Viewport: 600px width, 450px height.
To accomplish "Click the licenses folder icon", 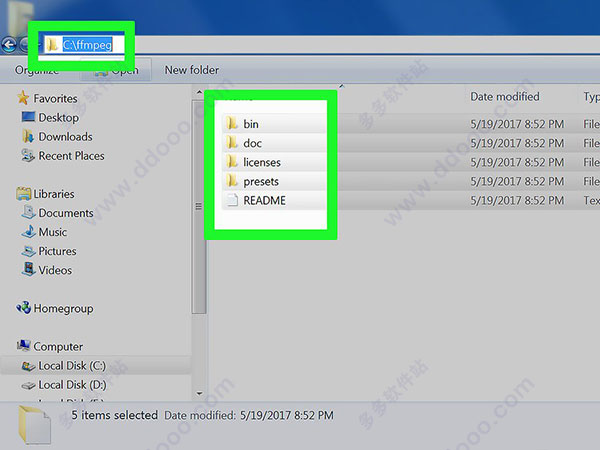I will point(232,161).
